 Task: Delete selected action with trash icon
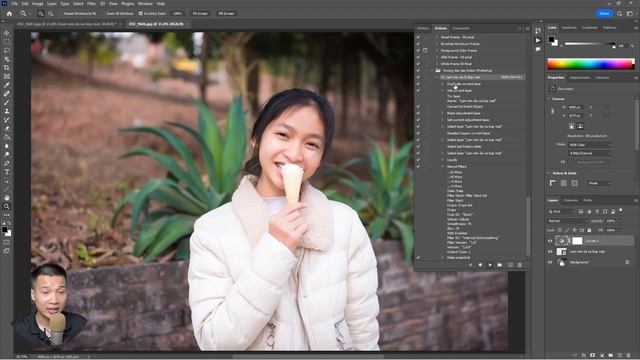pos(520,265)
